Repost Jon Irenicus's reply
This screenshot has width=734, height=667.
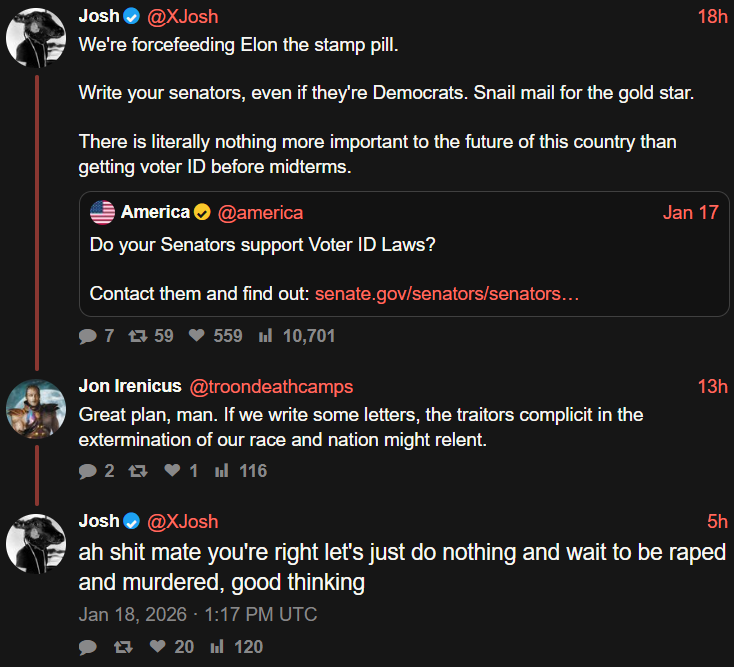pos(137,471)
